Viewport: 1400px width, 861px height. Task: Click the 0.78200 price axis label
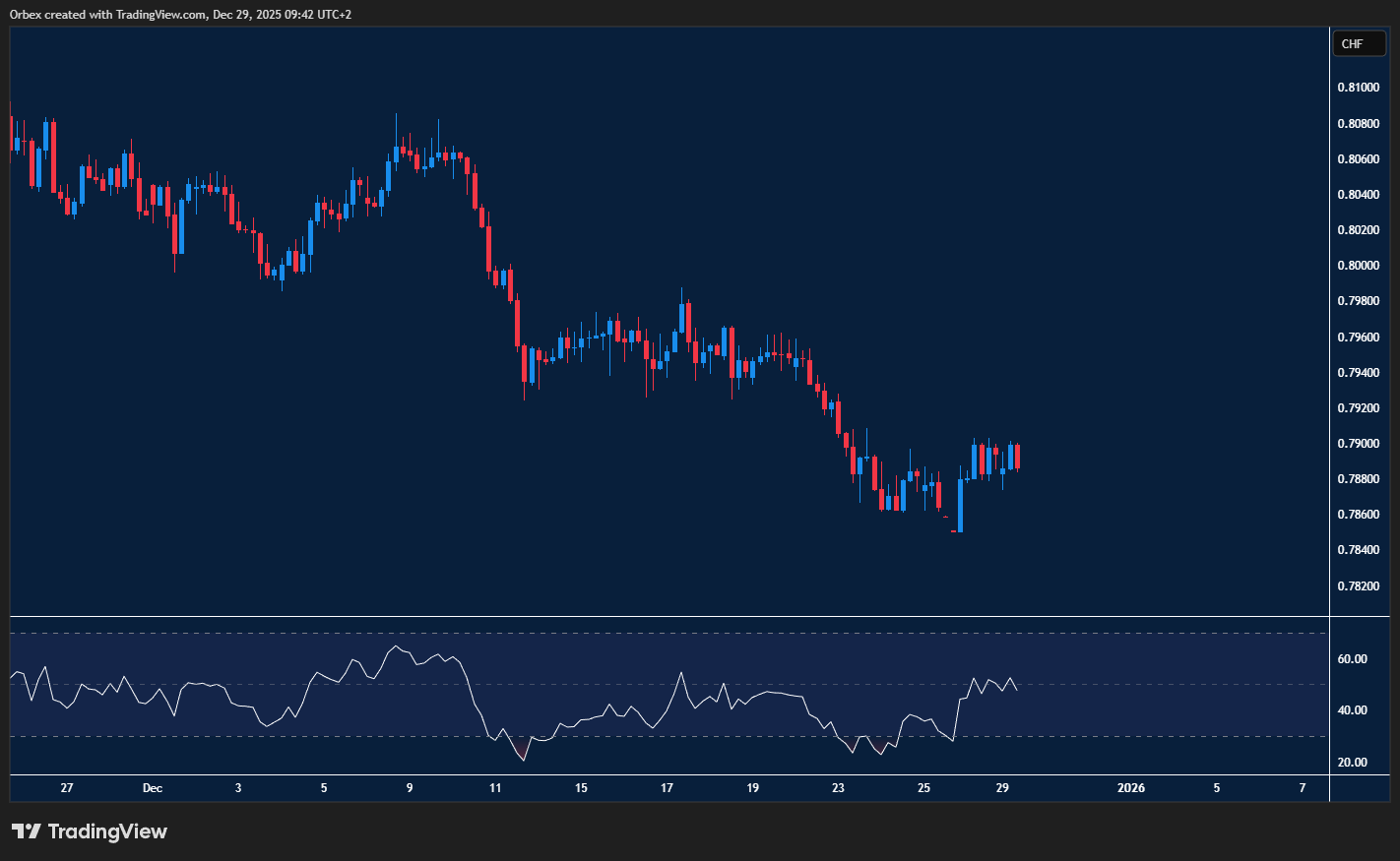1358,586
